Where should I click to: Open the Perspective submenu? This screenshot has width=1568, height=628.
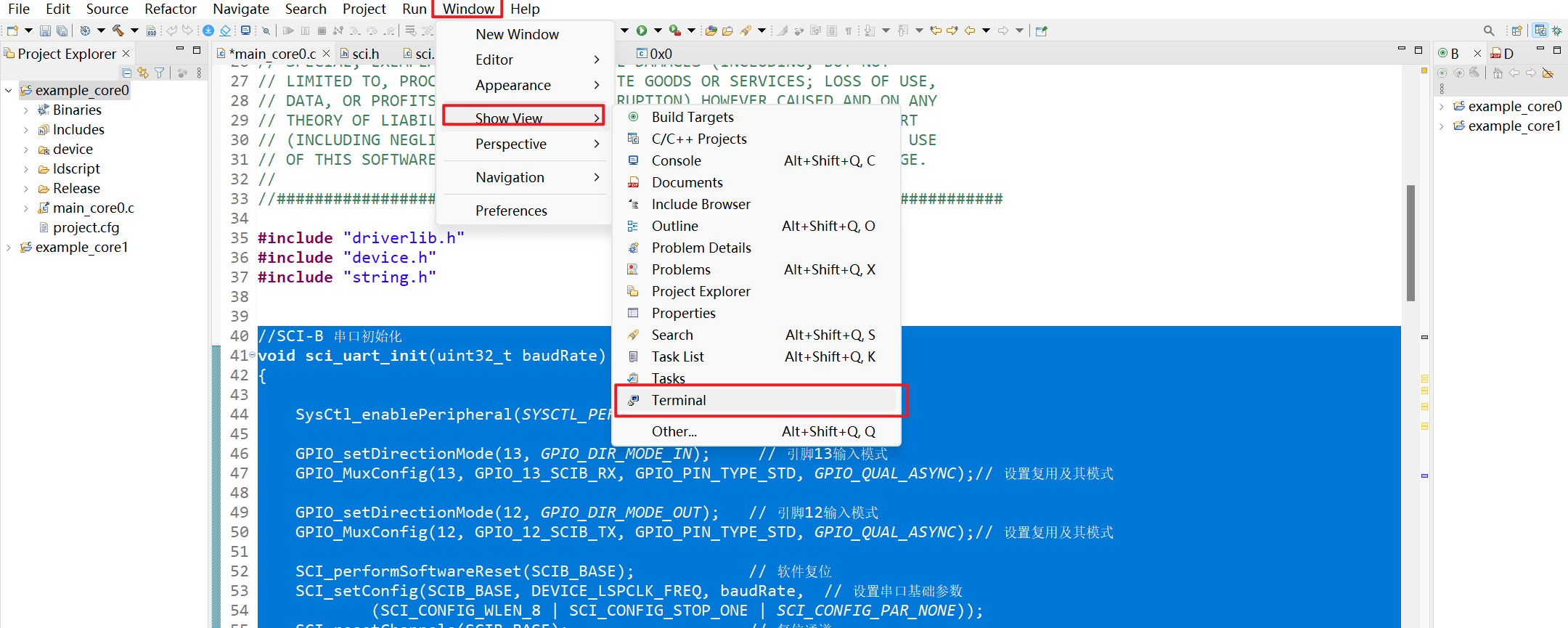[x=524, y=144]
